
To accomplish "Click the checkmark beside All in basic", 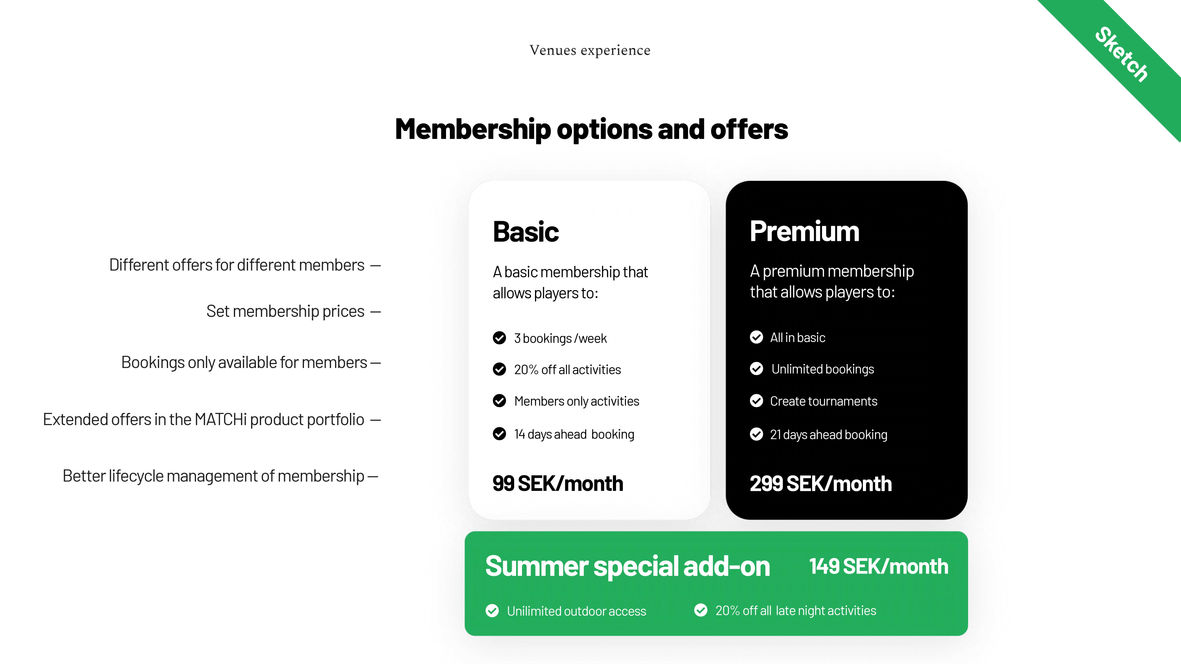I will (x=757, y=338).
